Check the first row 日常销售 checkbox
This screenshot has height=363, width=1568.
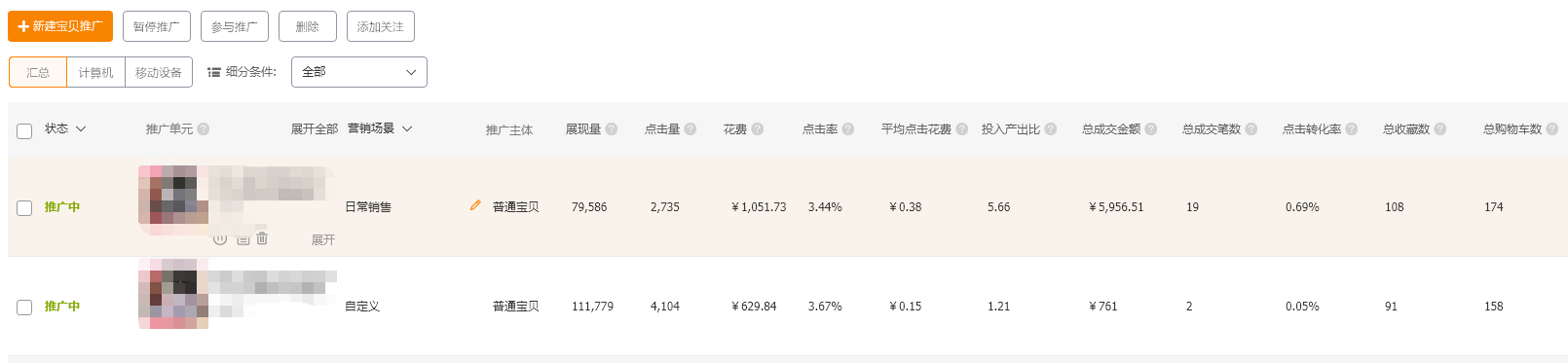(24, 207)
